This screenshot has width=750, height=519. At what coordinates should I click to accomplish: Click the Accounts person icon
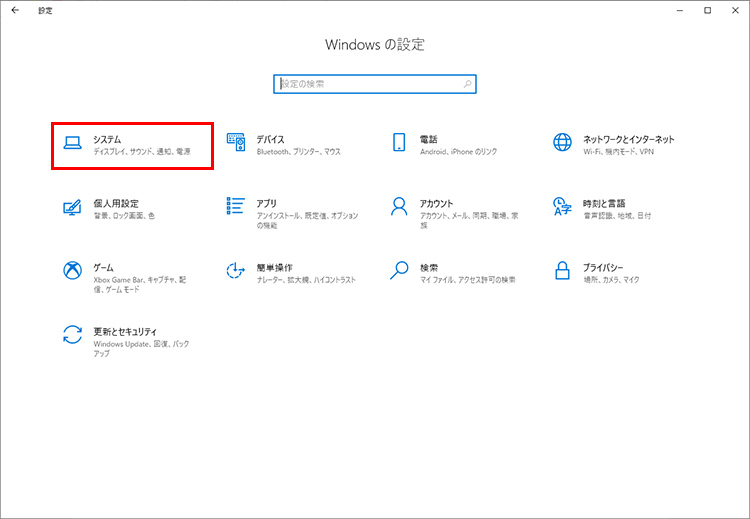point(399,207)
